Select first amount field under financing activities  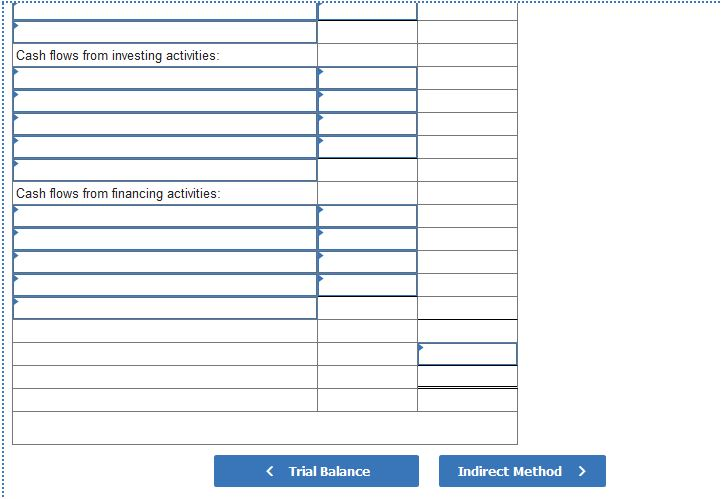(x=367, y=216)
